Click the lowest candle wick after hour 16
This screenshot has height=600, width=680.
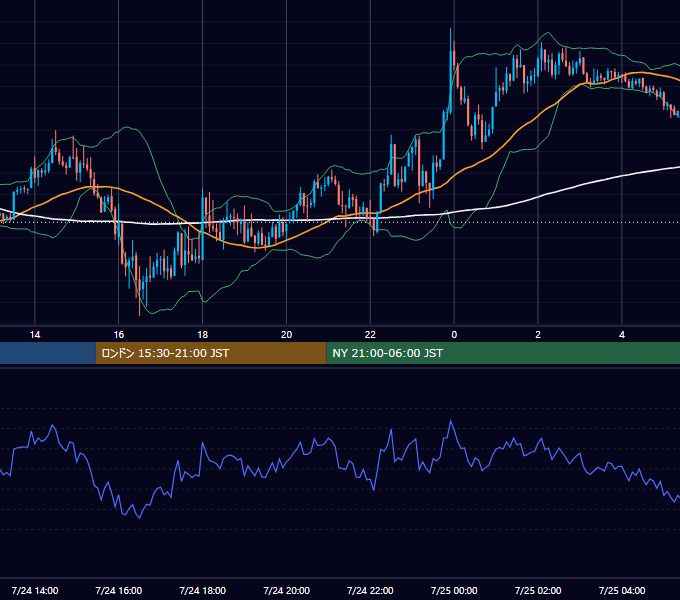(139, 313)
